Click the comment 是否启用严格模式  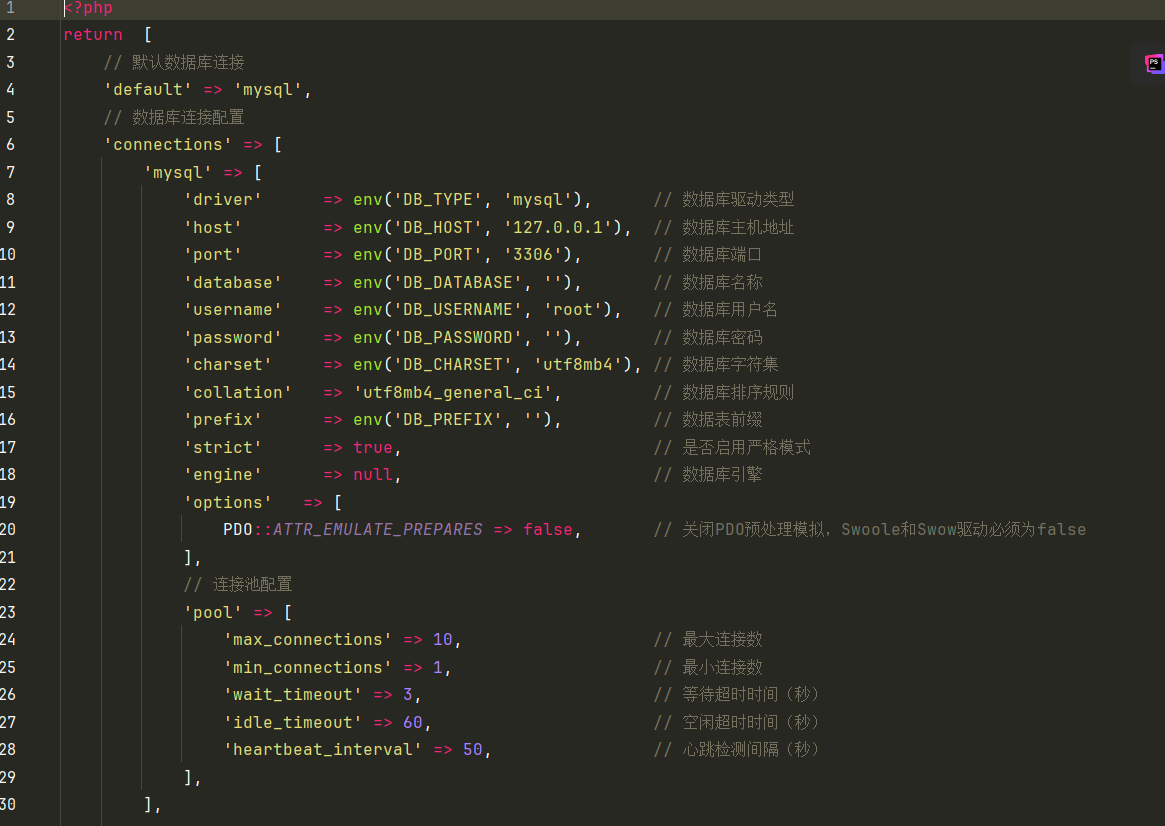coord(732,447)
